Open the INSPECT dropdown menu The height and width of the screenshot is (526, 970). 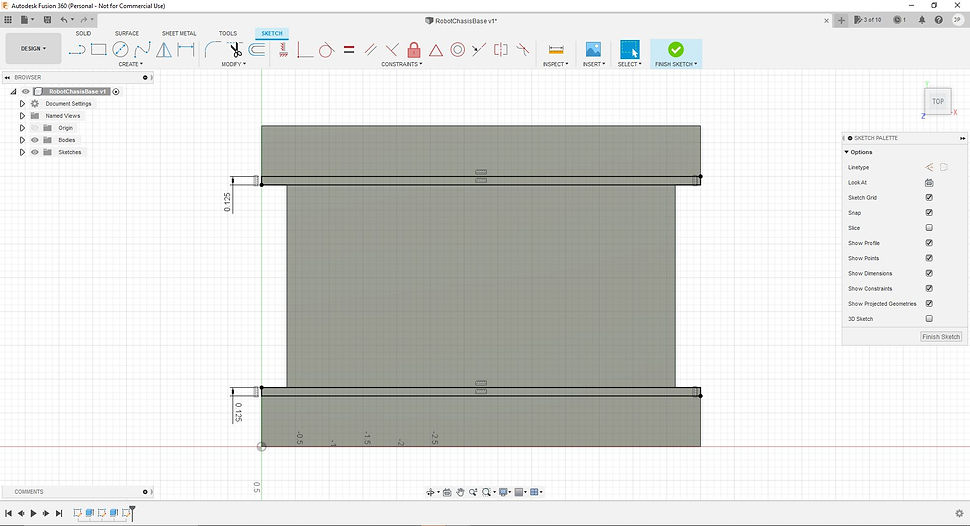[556, 64]
